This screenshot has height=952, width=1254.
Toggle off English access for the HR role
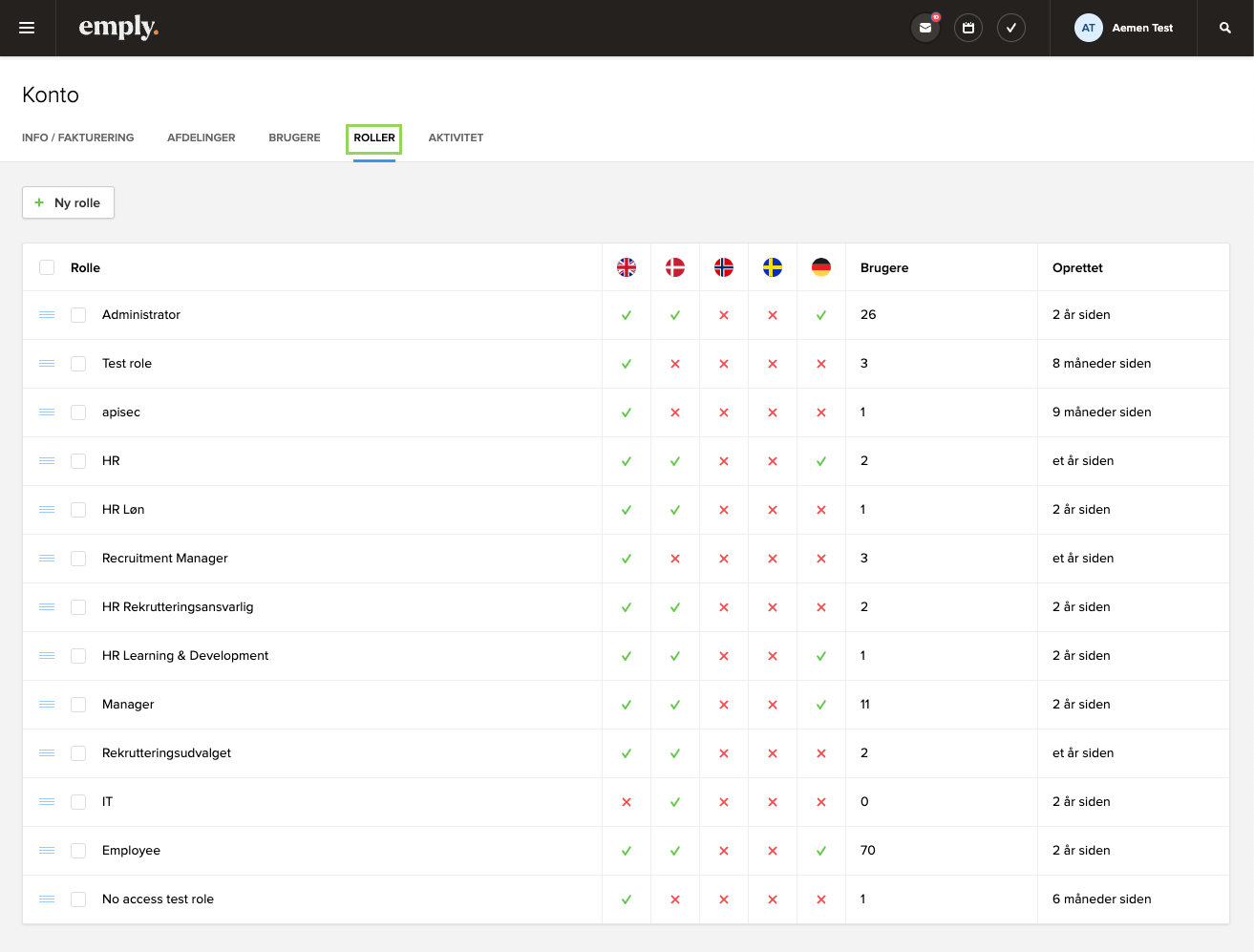pos(626,460)
